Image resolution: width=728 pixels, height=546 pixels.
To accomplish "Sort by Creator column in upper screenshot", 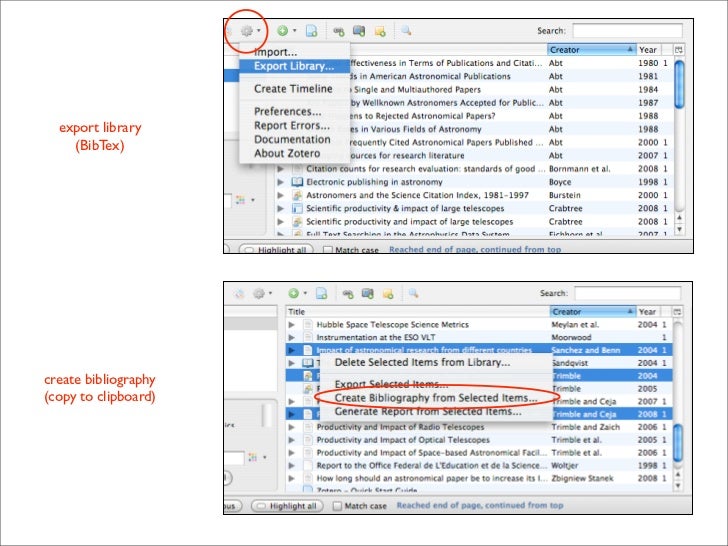I will pyautogui.click(x=592, y=50).
